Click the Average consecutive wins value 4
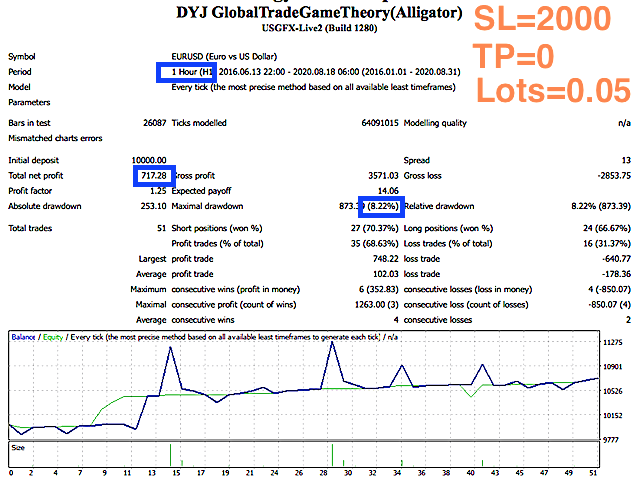 pyautogui.click(x=396, y=320)
